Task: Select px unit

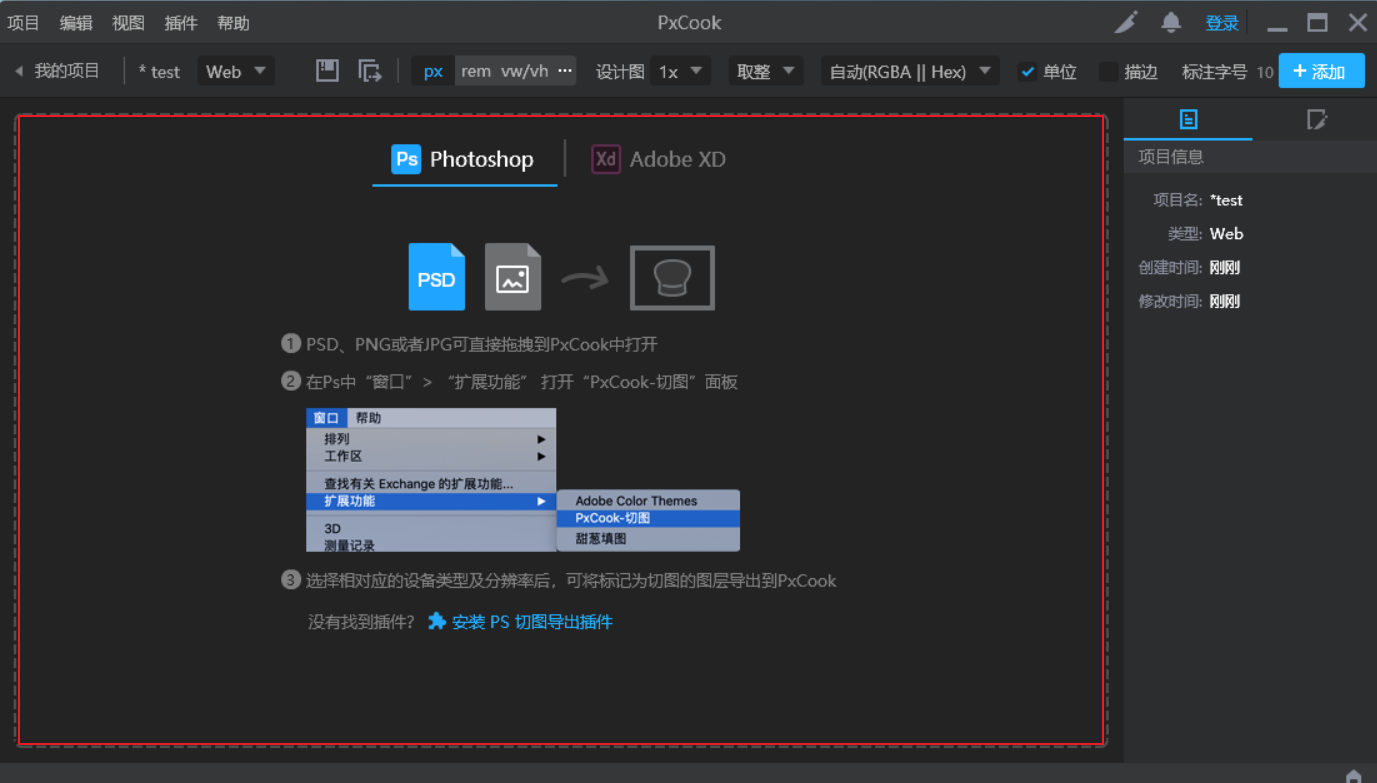Action: click(x=433, y=71)
